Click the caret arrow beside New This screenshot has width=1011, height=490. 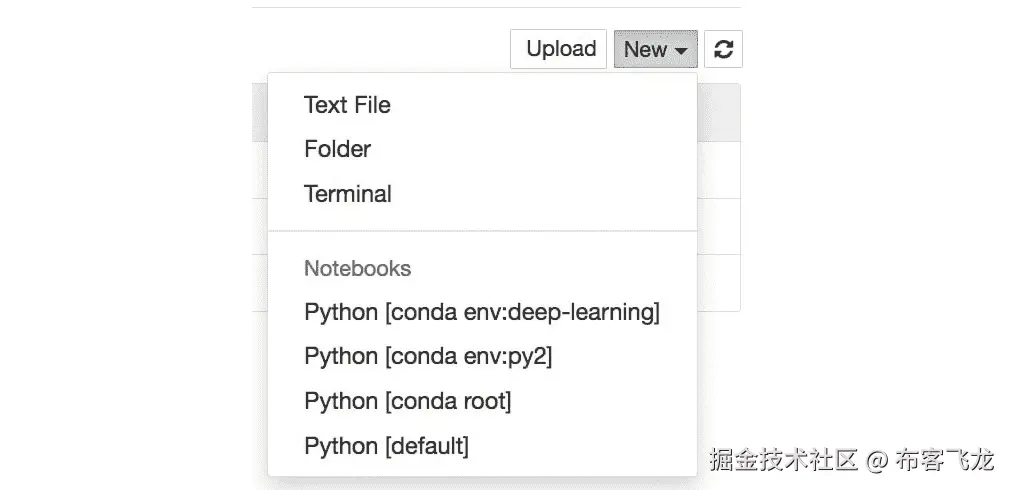pos(681,50)
